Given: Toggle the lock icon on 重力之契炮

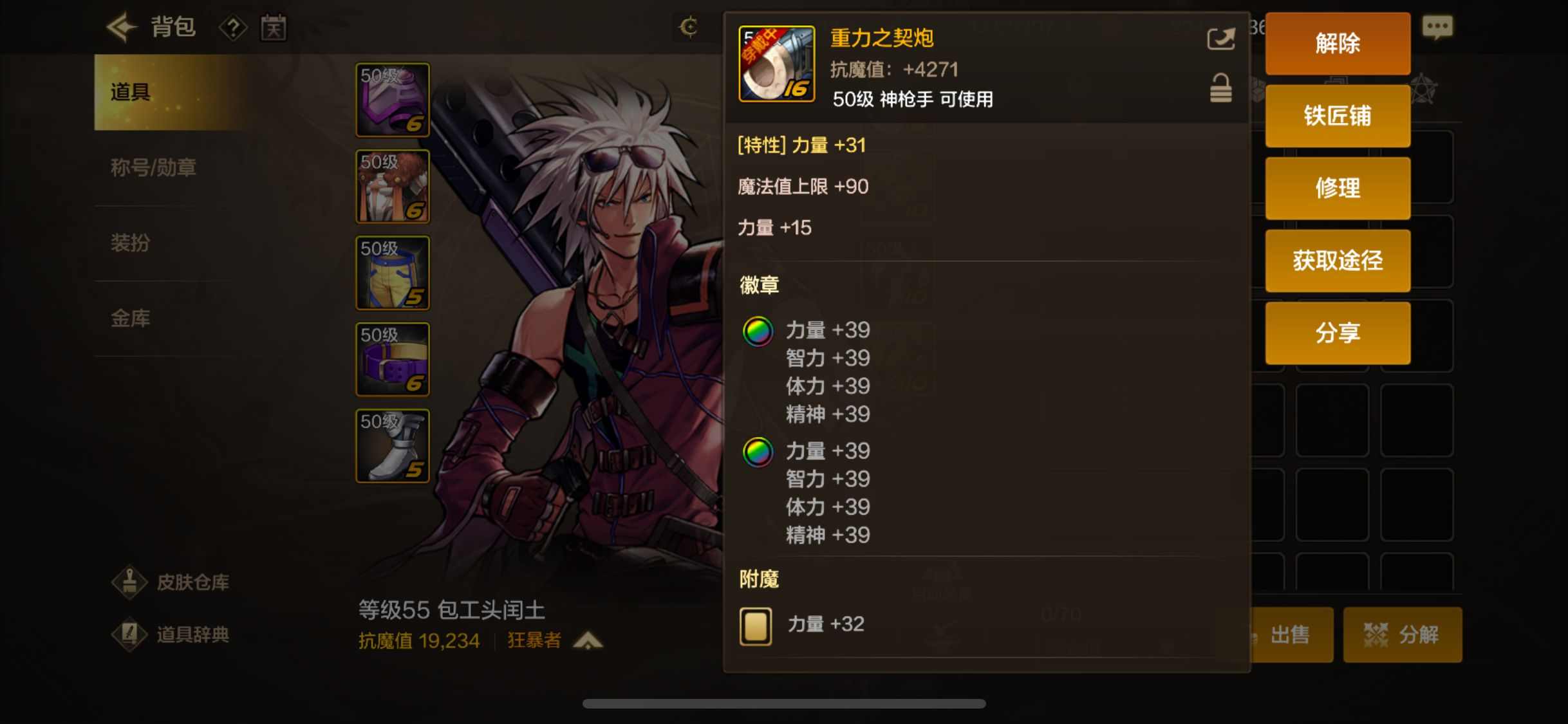Looking at the screenshot, I should coord(1220,88).
